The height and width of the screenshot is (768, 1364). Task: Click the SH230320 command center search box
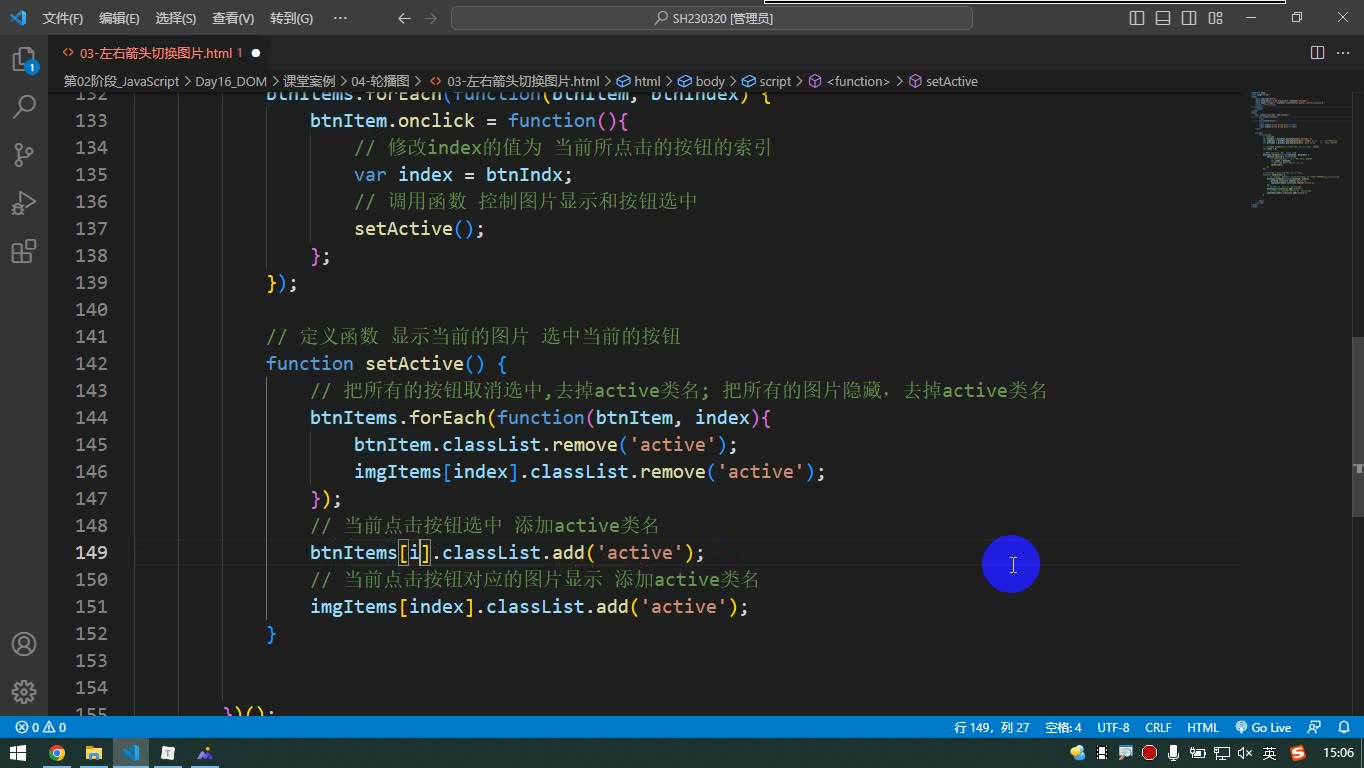click(712, 18)
